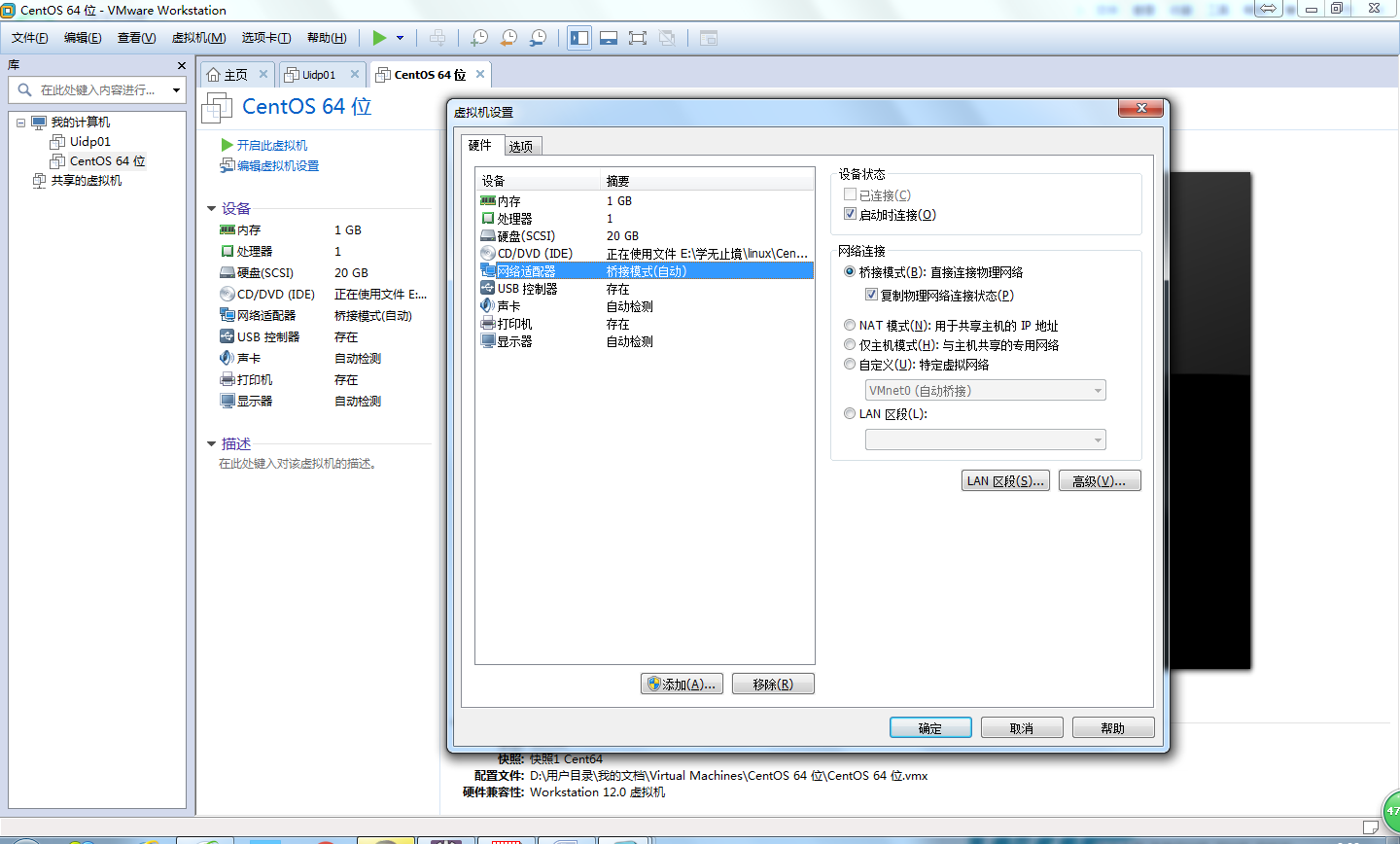
Task: Open the 编辑(E) menu
Action: click(83, 38)
